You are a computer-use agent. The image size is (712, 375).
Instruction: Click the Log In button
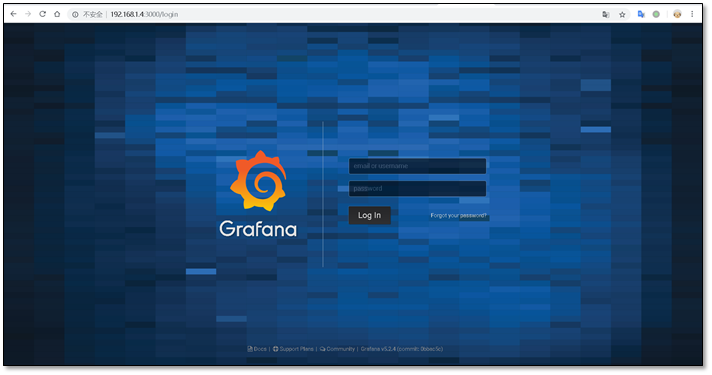click(x=370, y=215)
